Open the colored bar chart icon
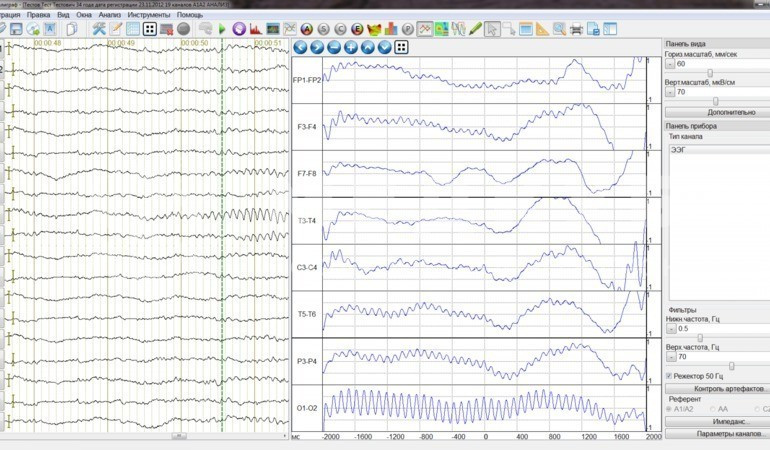Viewport: 770px width, 450px height. coord(391,29)
